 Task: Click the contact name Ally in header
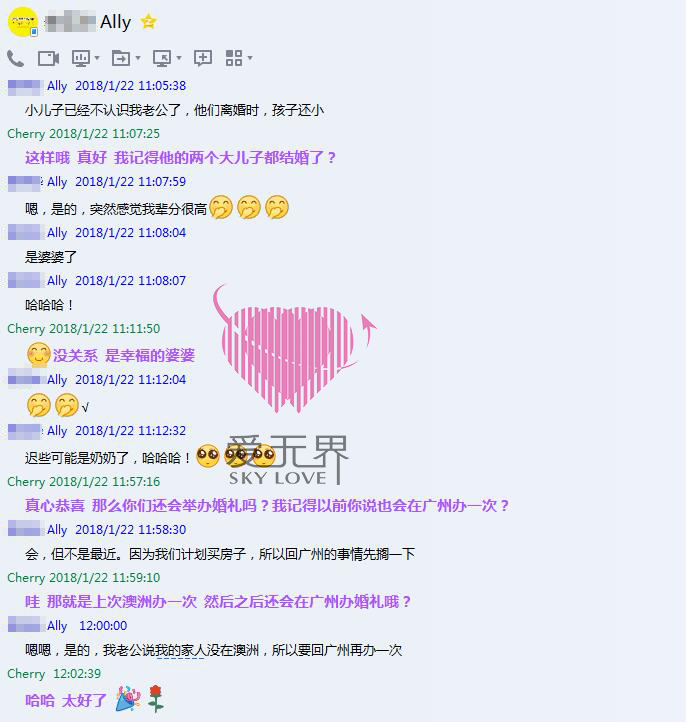click(x=116, y=22)
